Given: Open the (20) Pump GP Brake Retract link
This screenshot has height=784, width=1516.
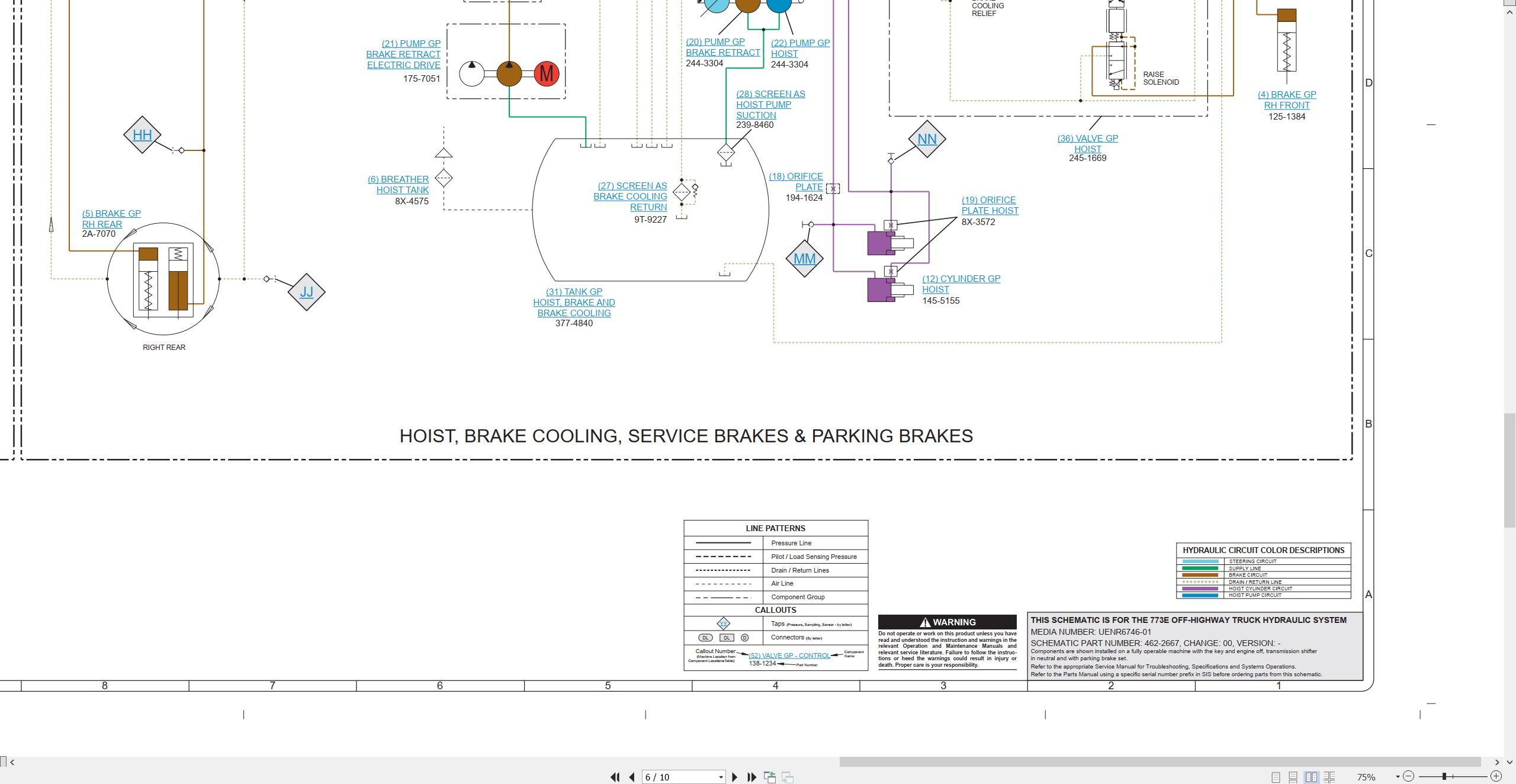Looking at the screenshot, I should (x=723, y=47).
